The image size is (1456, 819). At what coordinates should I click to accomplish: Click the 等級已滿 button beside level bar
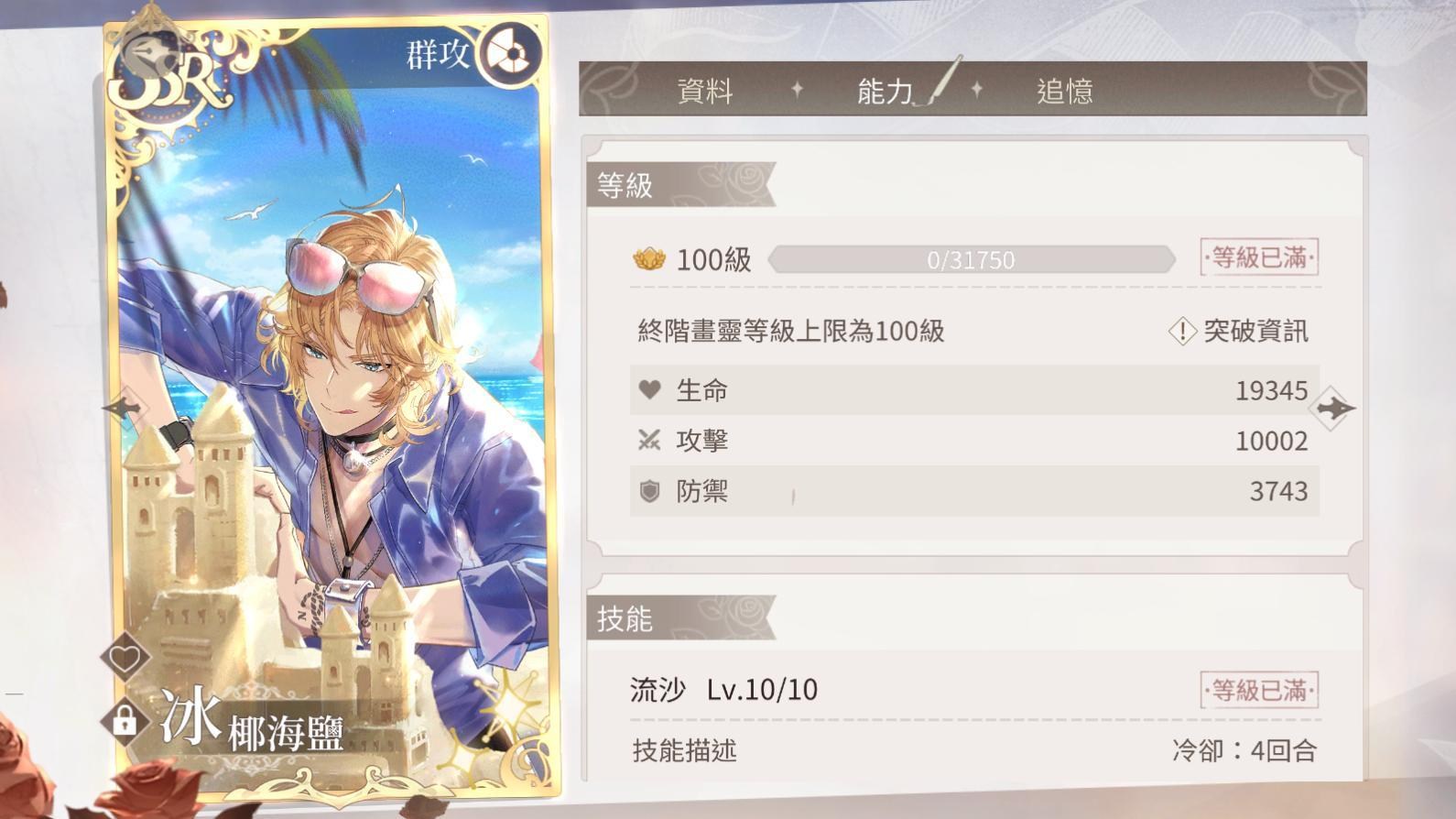point(1259,258)
